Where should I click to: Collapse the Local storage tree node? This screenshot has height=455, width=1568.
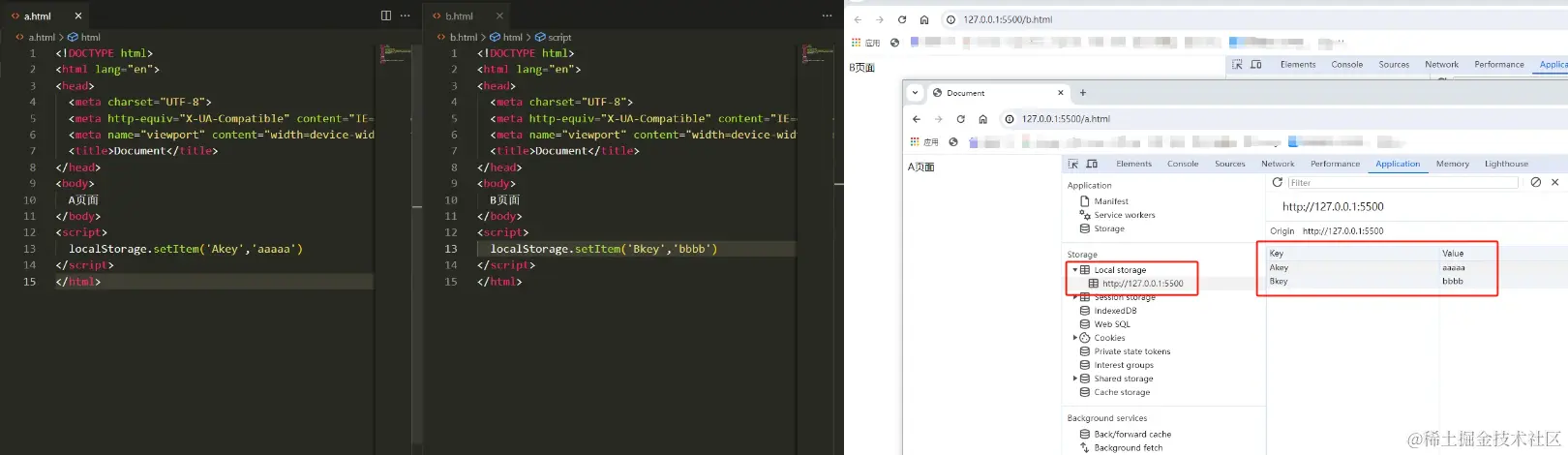tap(1074, 270)
